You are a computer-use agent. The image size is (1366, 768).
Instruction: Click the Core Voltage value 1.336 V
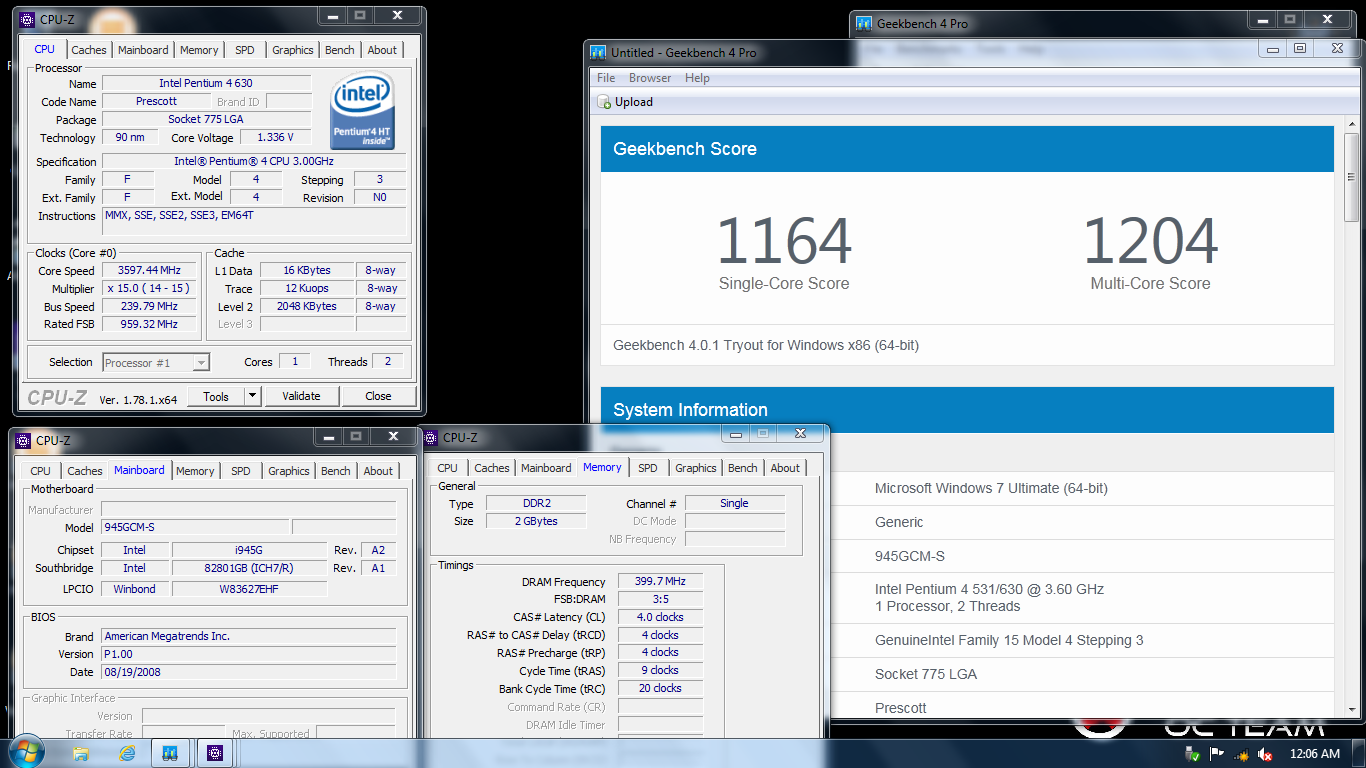pos(275,138)
